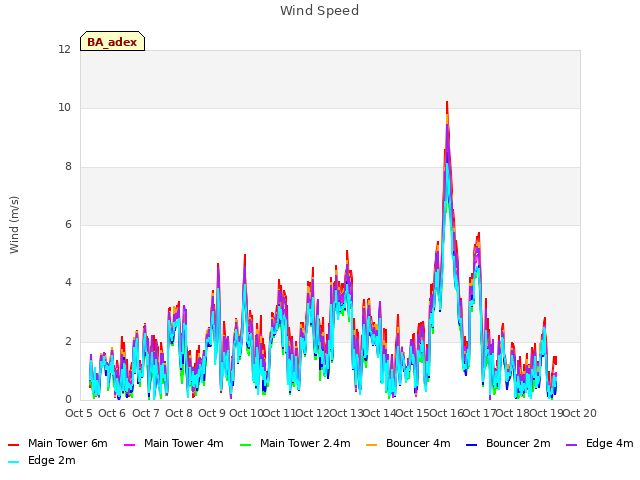Click the y-axis value 4
This screenshot has height=480, width=640.
point(68,282)
